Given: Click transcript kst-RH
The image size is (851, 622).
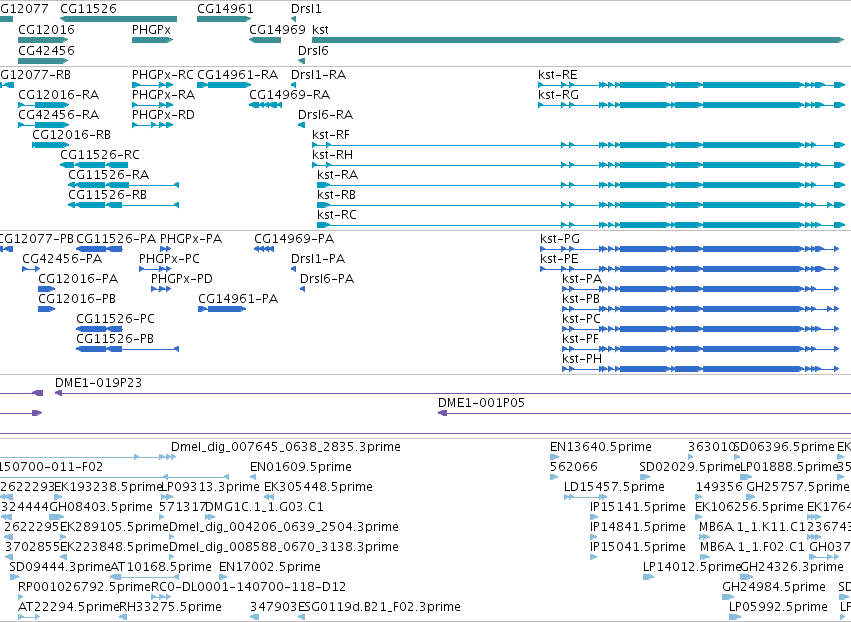Looking at the screenshot, I should [x=332, y=155].
